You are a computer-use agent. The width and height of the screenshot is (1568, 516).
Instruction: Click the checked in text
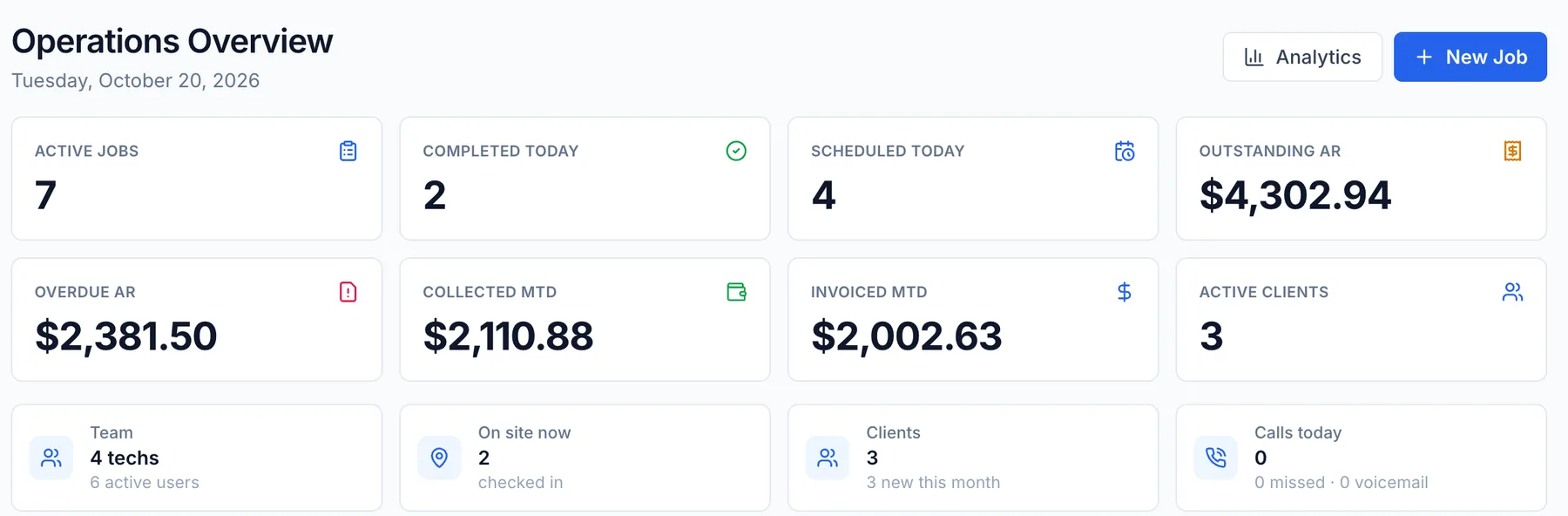pyautogui.click(x=520, y=482)
